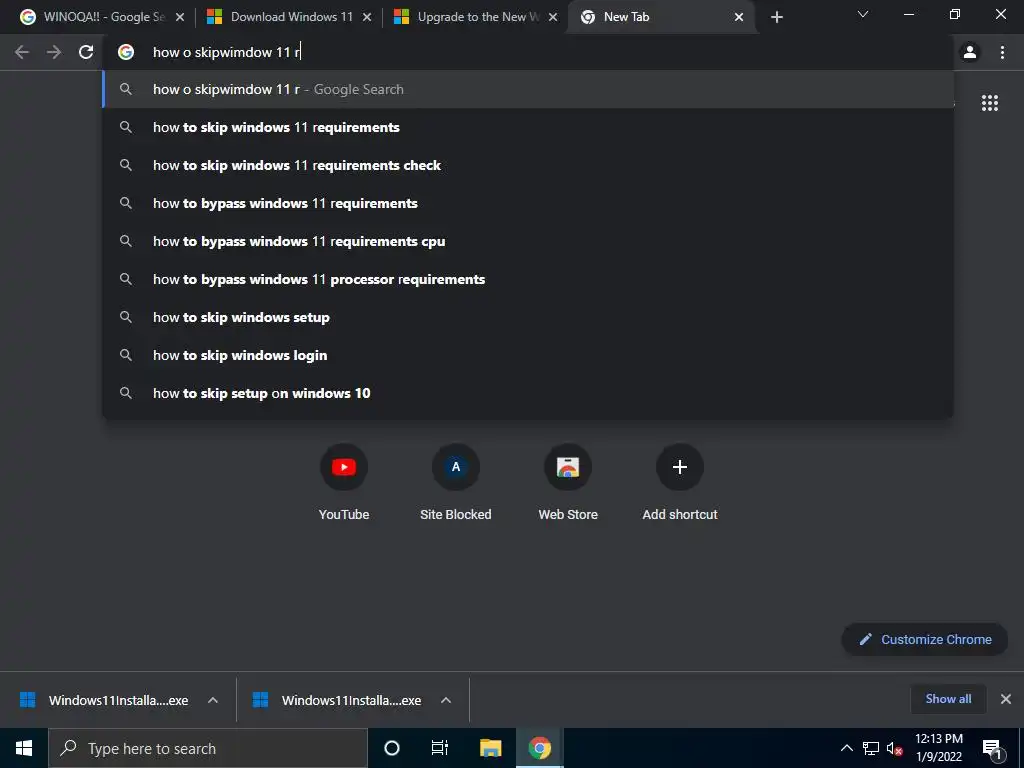Open the YouTube shortcut icon

(x=344, y=467)
